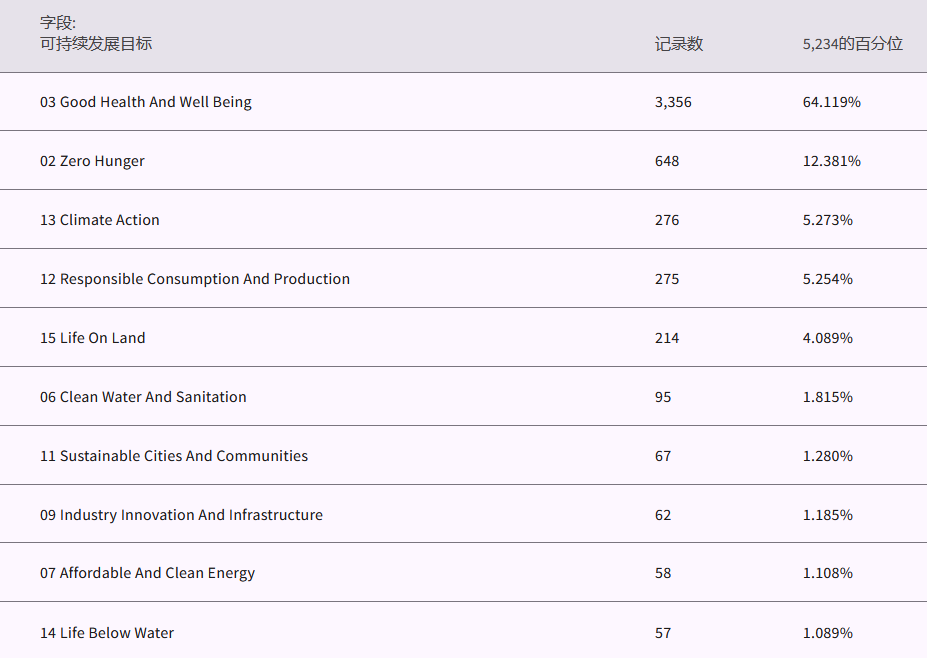Select 09 Industry Innovation And Infrastructure

tap(181, 515)
